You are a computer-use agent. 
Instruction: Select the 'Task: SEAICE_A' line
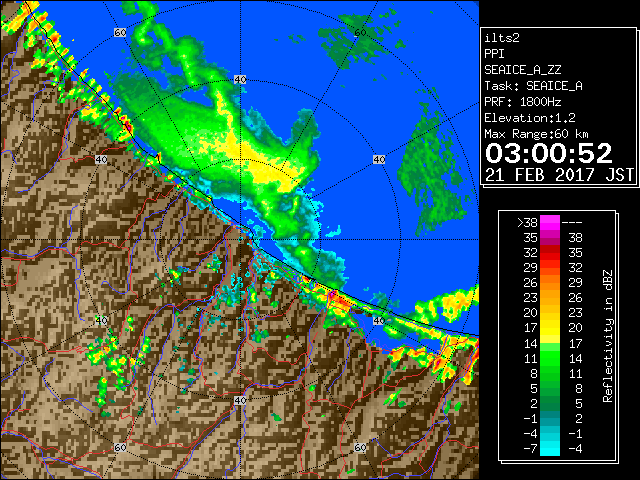pos(533,86)
